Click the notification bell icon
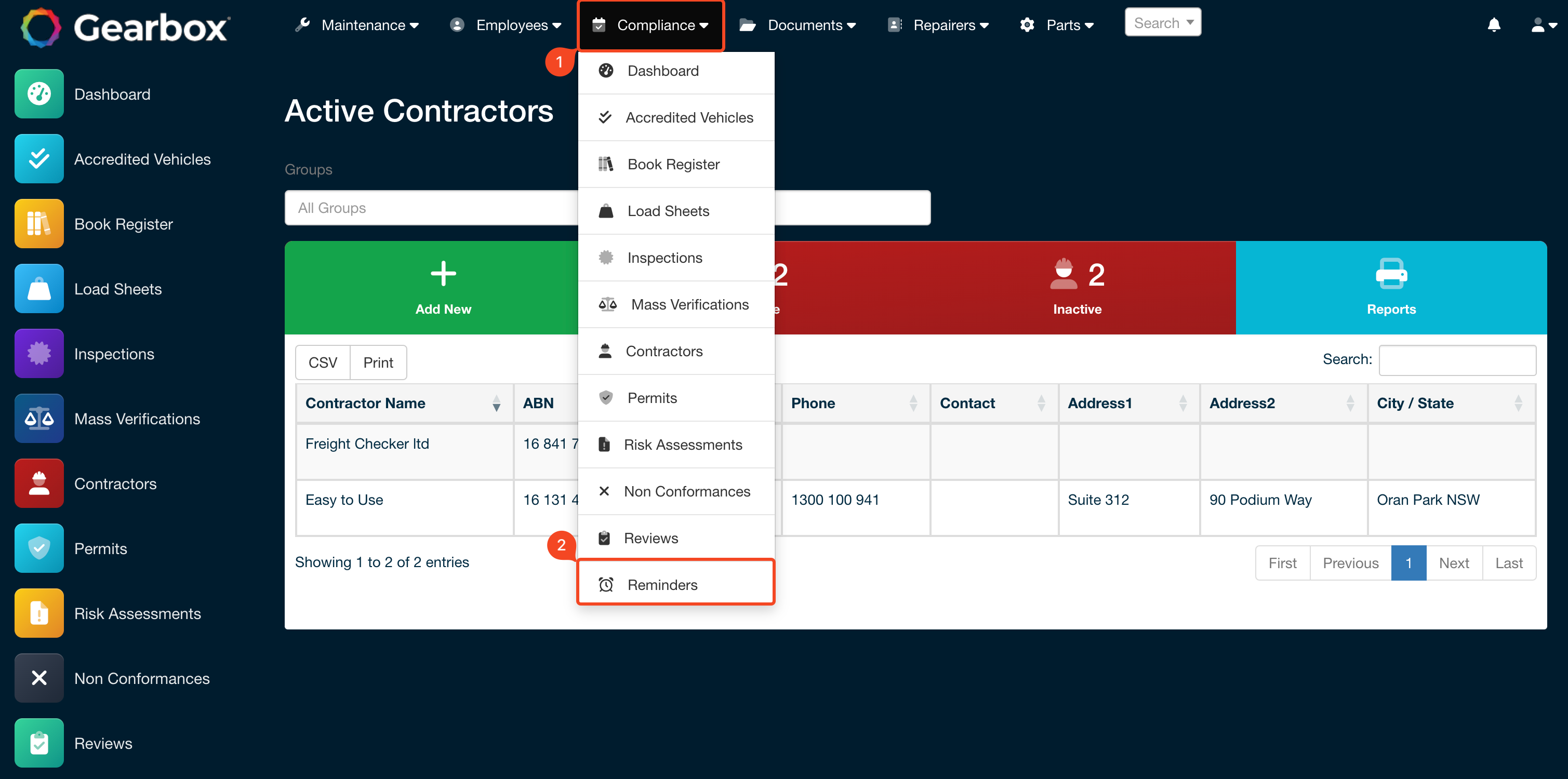 pyautogui.click(x=1494, y=25)
